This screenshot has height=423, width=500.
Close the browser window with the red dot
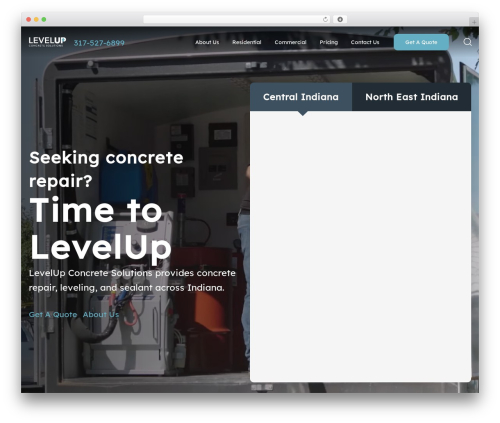point(29,20)
